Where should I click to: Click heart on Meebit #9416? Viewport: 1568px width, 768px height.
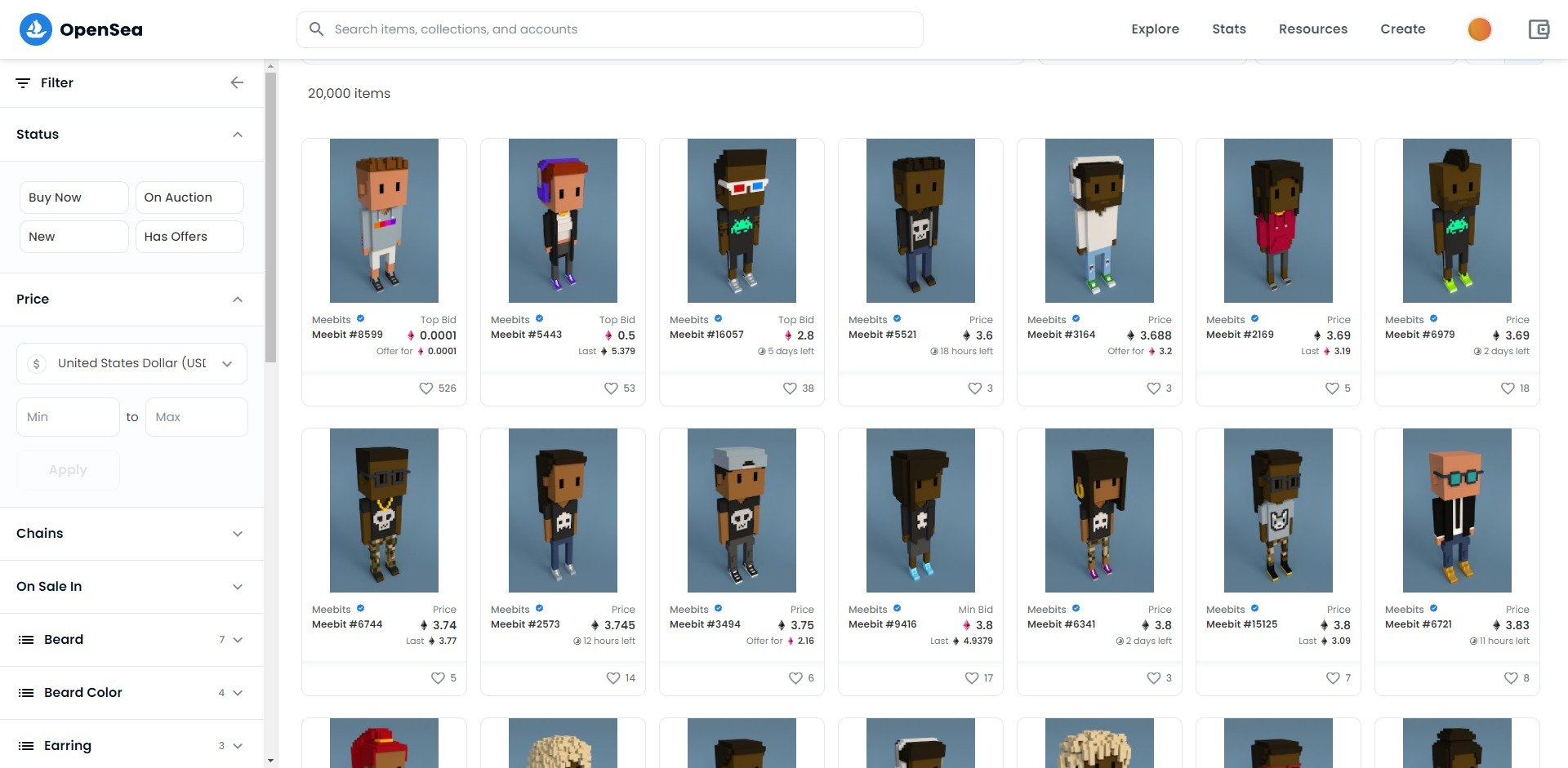[972, 678]
